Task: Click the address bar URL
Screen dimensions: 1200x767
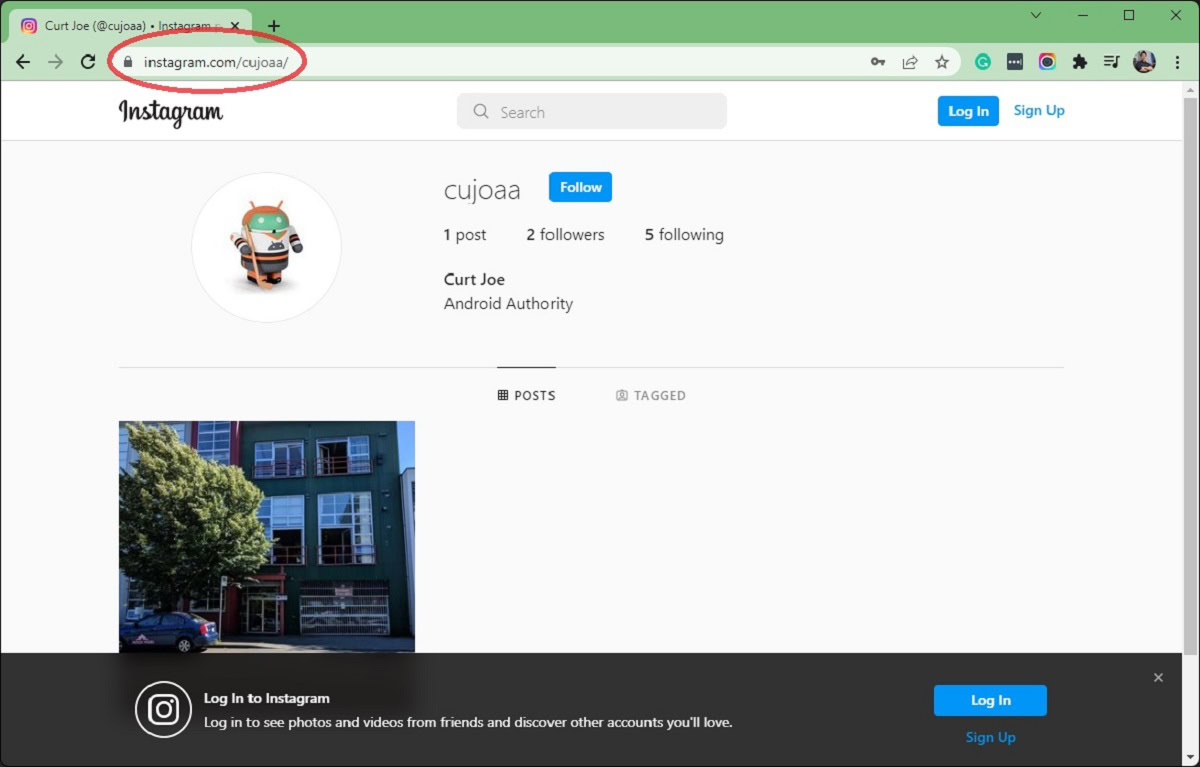Action: pyautogui.click(x=216, y=62)
